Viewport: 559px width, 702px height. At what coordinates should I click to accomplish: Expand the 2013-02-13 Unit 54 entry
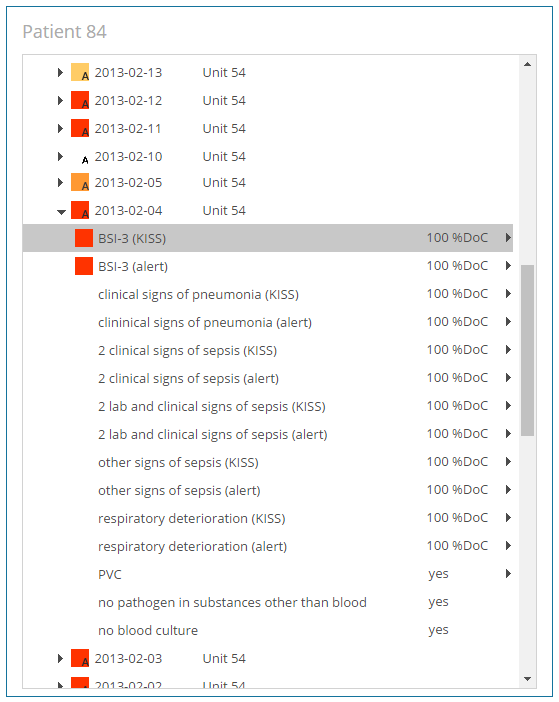(x=60, y=72)
